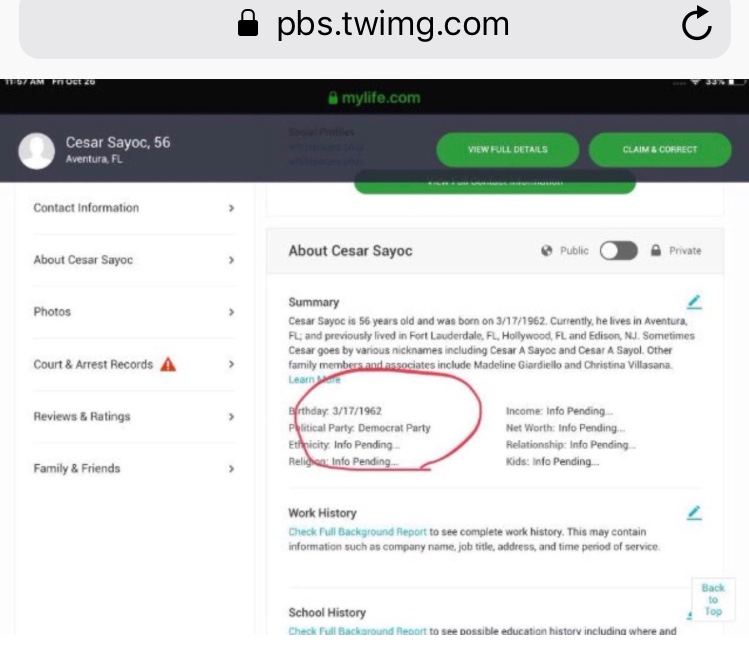749x663 pixels.
Task: Click the Cesar Sayoc profile avatar
Action: pyautogui.click(x=36, y=151)
